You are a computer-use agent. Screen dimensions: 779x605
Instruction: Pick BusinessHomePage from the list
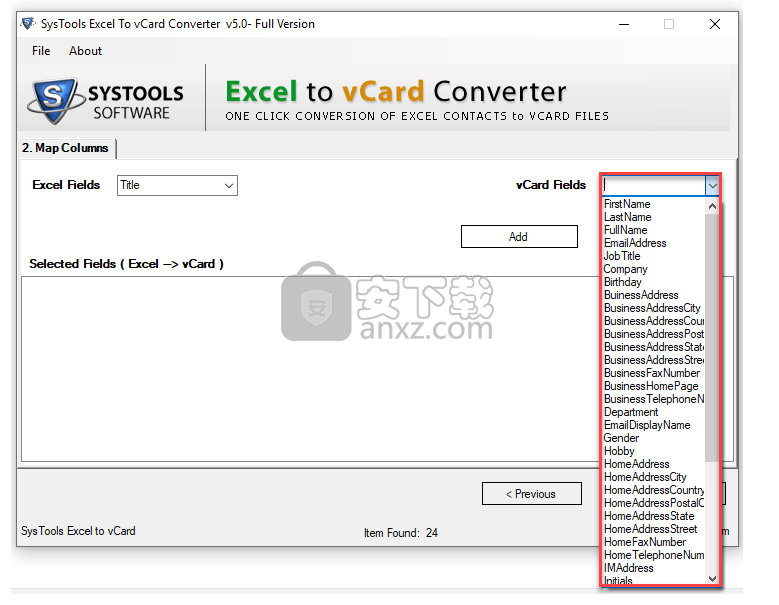click(x=651, y=386)
